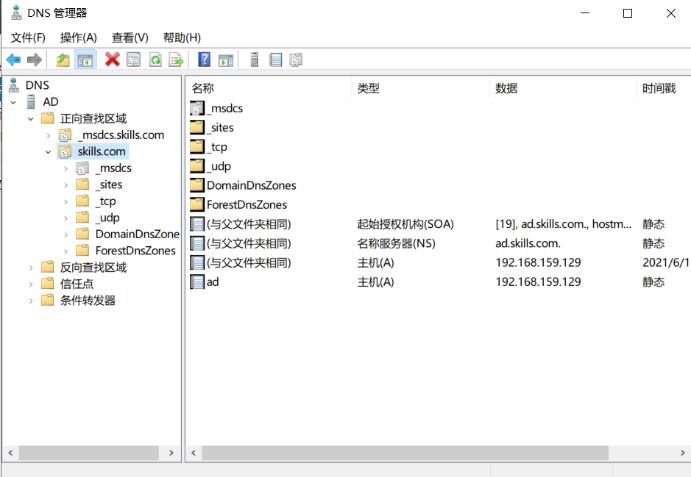This screenshot has height=477, width=691.
Task: Collapse the AD server node
Action: coord(13,102)
